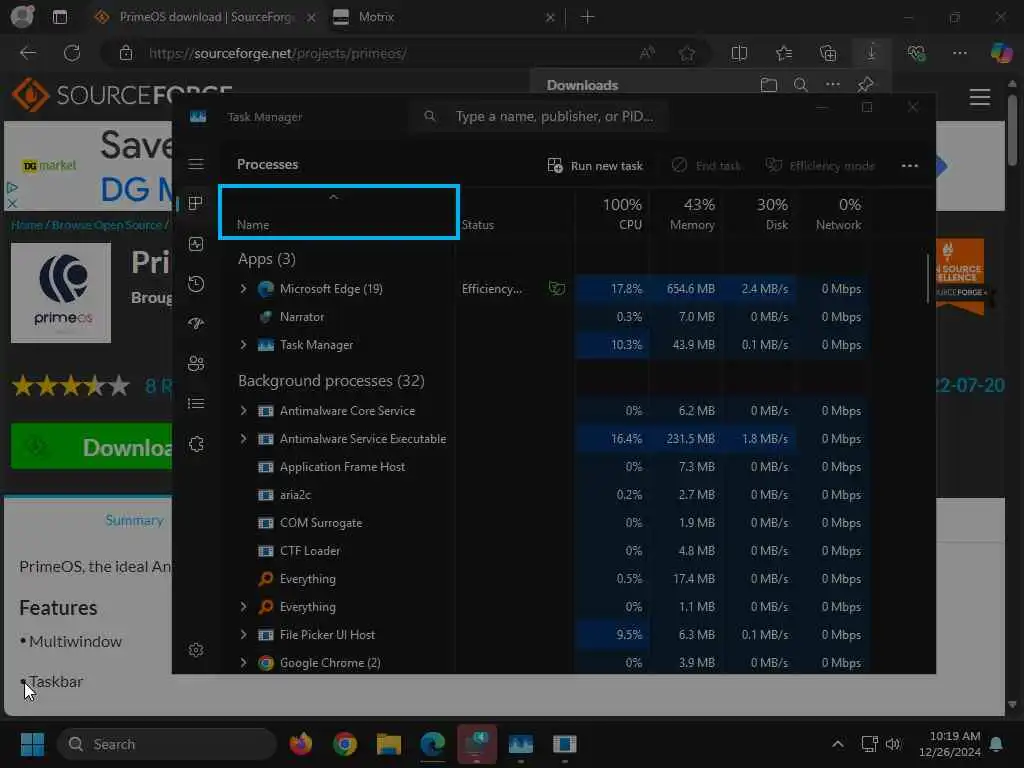Viewport: 1024px width, 768px height.
Task: Click Home breadcrumb link on SourceForge
Action: 27,225
